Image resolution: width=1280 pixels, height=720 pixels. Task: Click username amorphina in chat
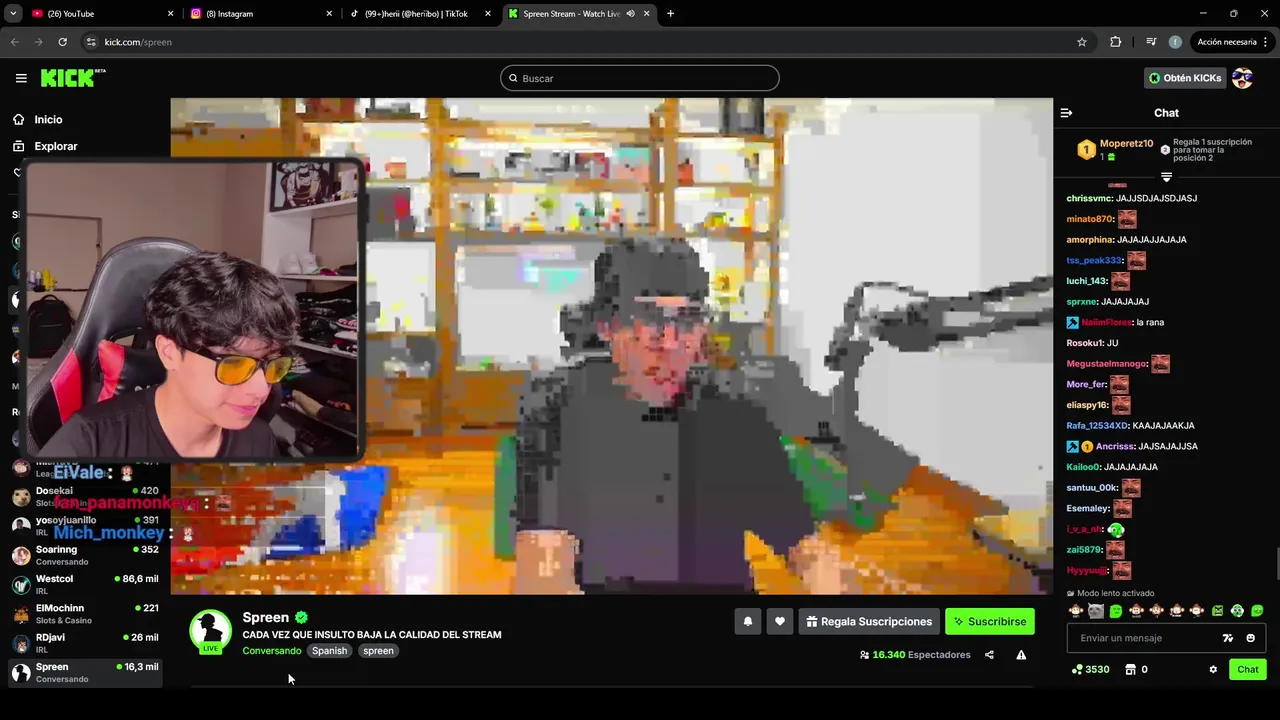point(1090,240)
